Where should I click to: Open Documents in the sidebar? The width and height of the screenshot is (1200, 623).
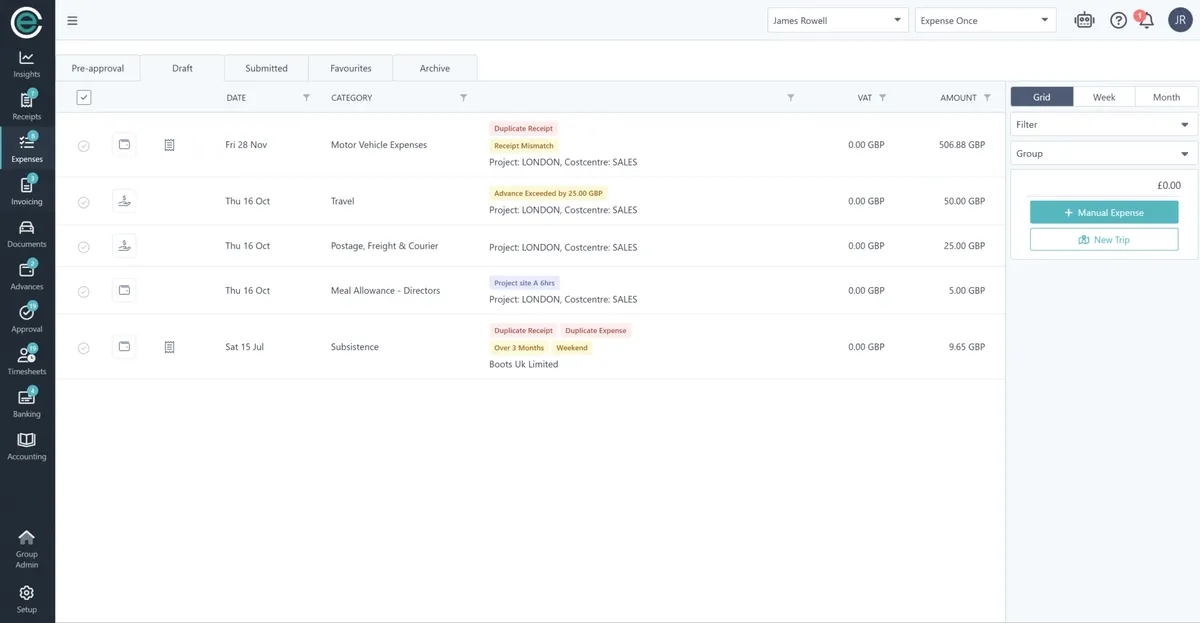coord(27,234)
